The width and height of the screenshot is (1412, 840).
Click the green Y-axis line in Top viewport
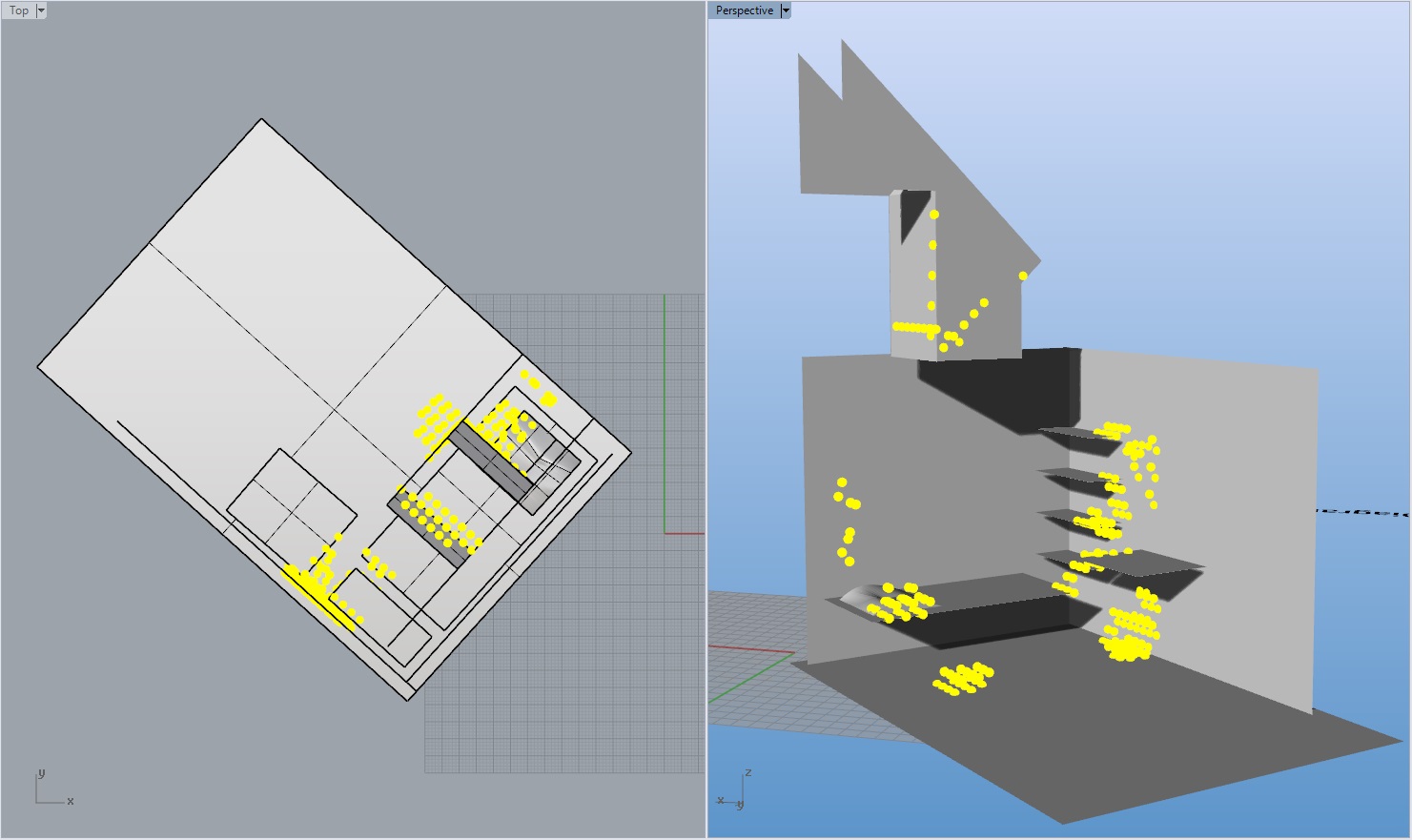[x=665, y=410]
